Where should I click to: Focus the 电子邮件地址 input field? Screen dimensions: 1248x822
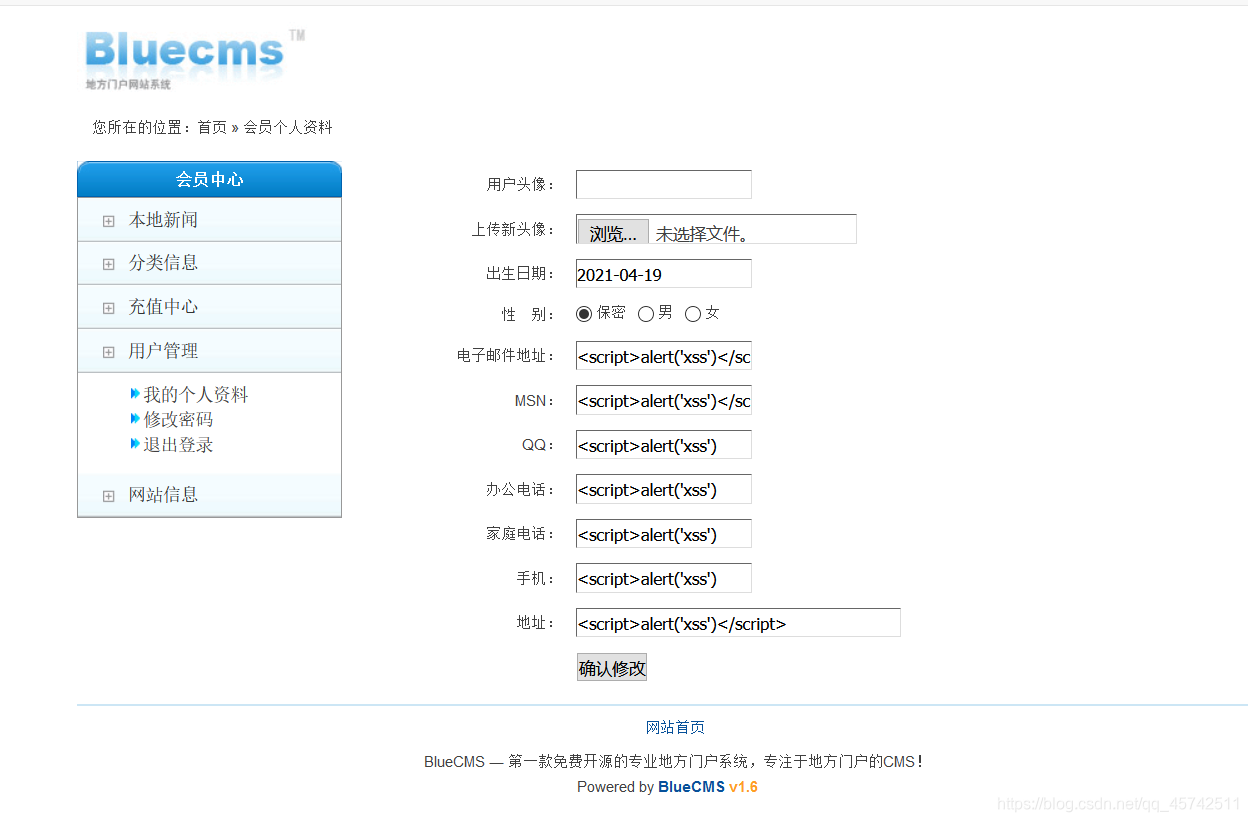tap(664, 356)
